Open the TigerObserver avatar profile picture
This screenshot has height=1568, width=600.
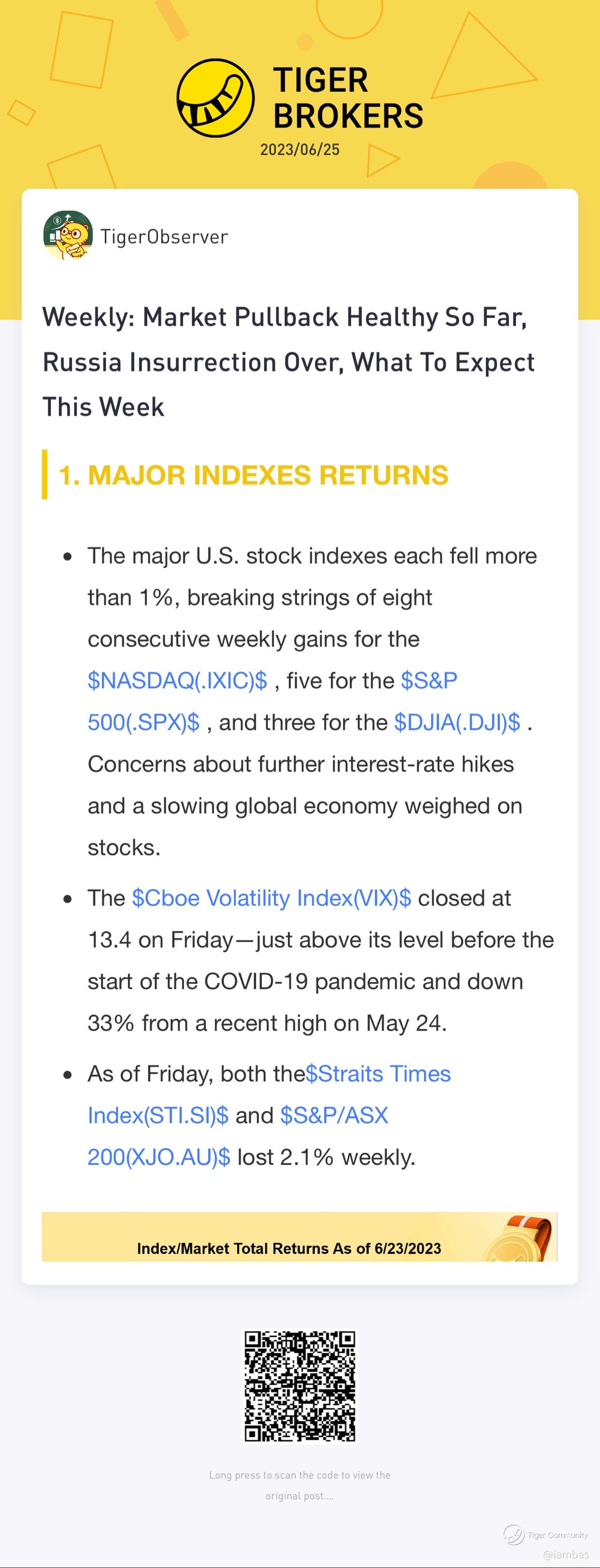coord(68,236)
